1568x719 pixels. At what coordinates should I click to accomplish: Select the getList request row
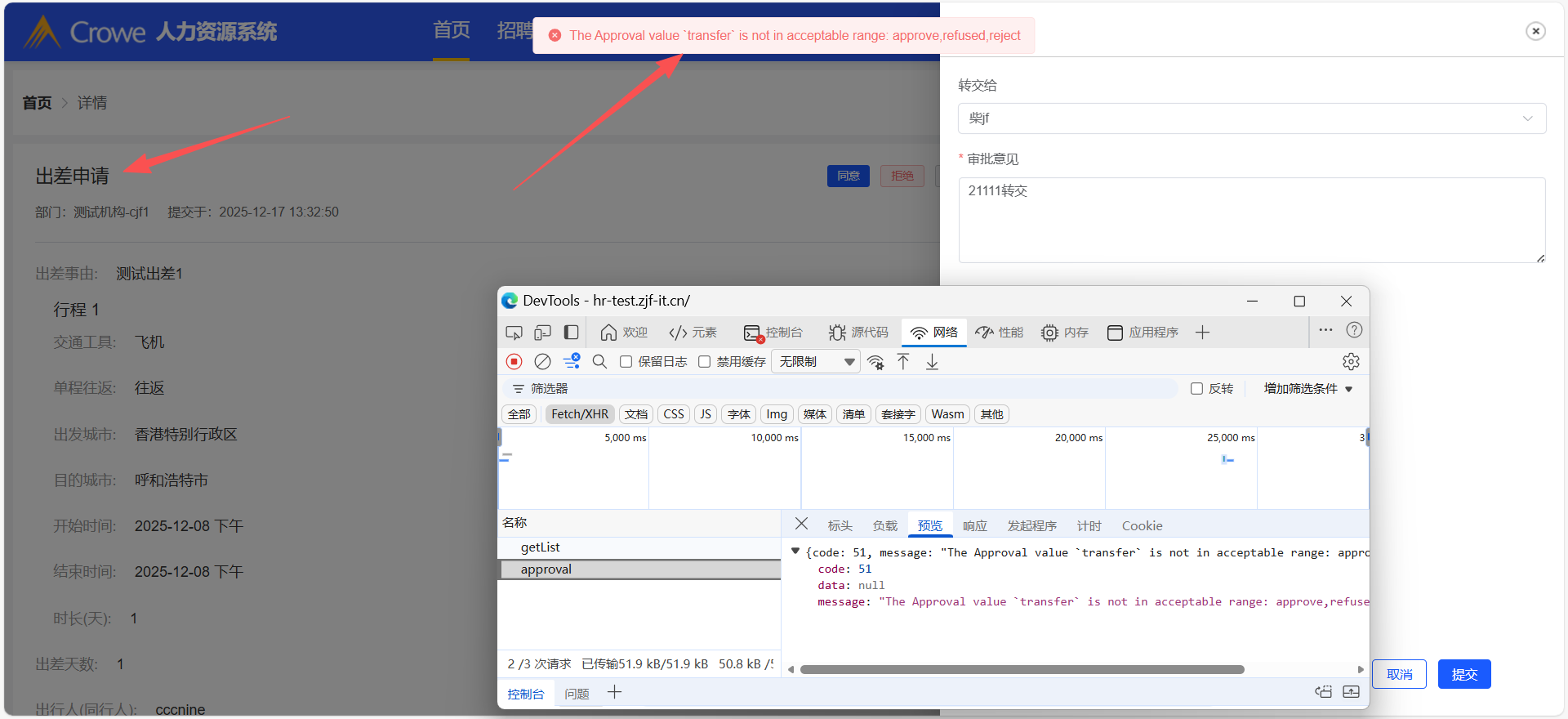[639, 547]
